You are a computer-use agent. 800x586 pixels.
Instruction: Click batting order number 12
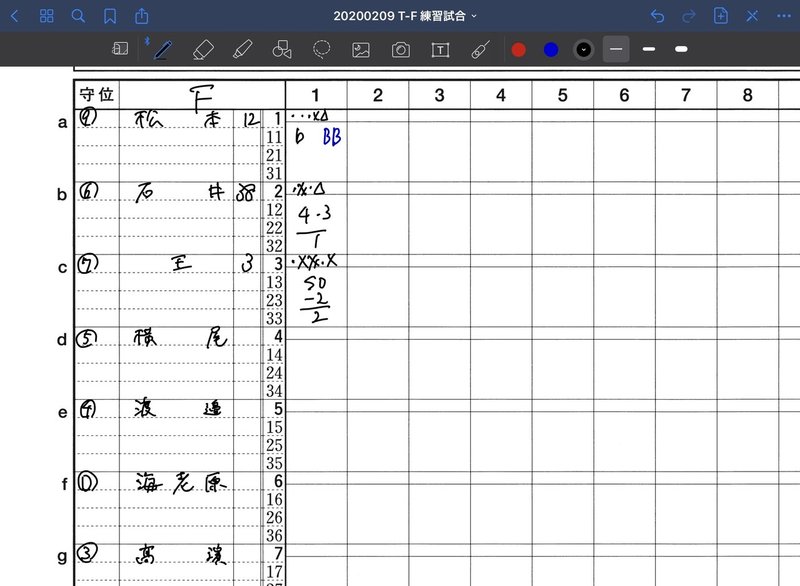(274, 210)
